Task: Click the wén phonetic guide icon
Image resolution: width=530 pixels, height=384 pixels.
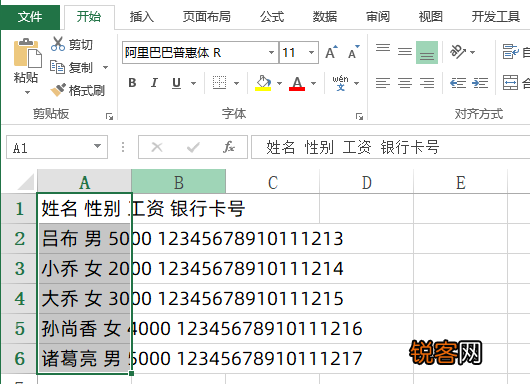Action: point(340,83)
